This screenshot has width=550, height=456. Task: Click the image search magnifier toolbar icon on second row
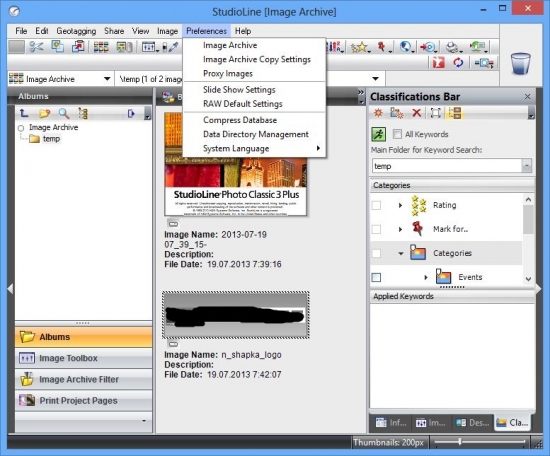click(x=484, y=63)
